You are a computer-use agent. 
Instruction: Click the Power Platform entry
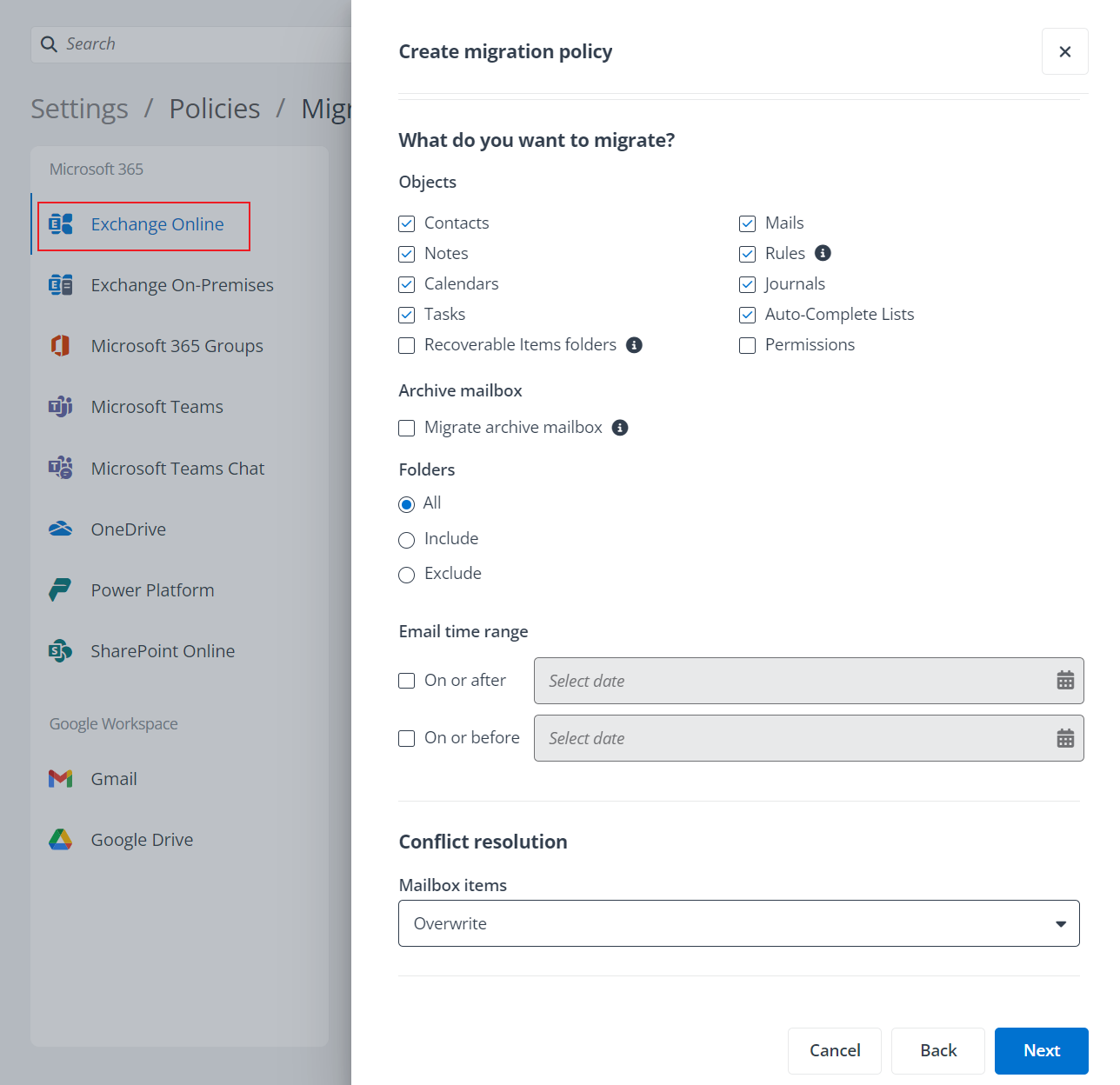point(151,589)
